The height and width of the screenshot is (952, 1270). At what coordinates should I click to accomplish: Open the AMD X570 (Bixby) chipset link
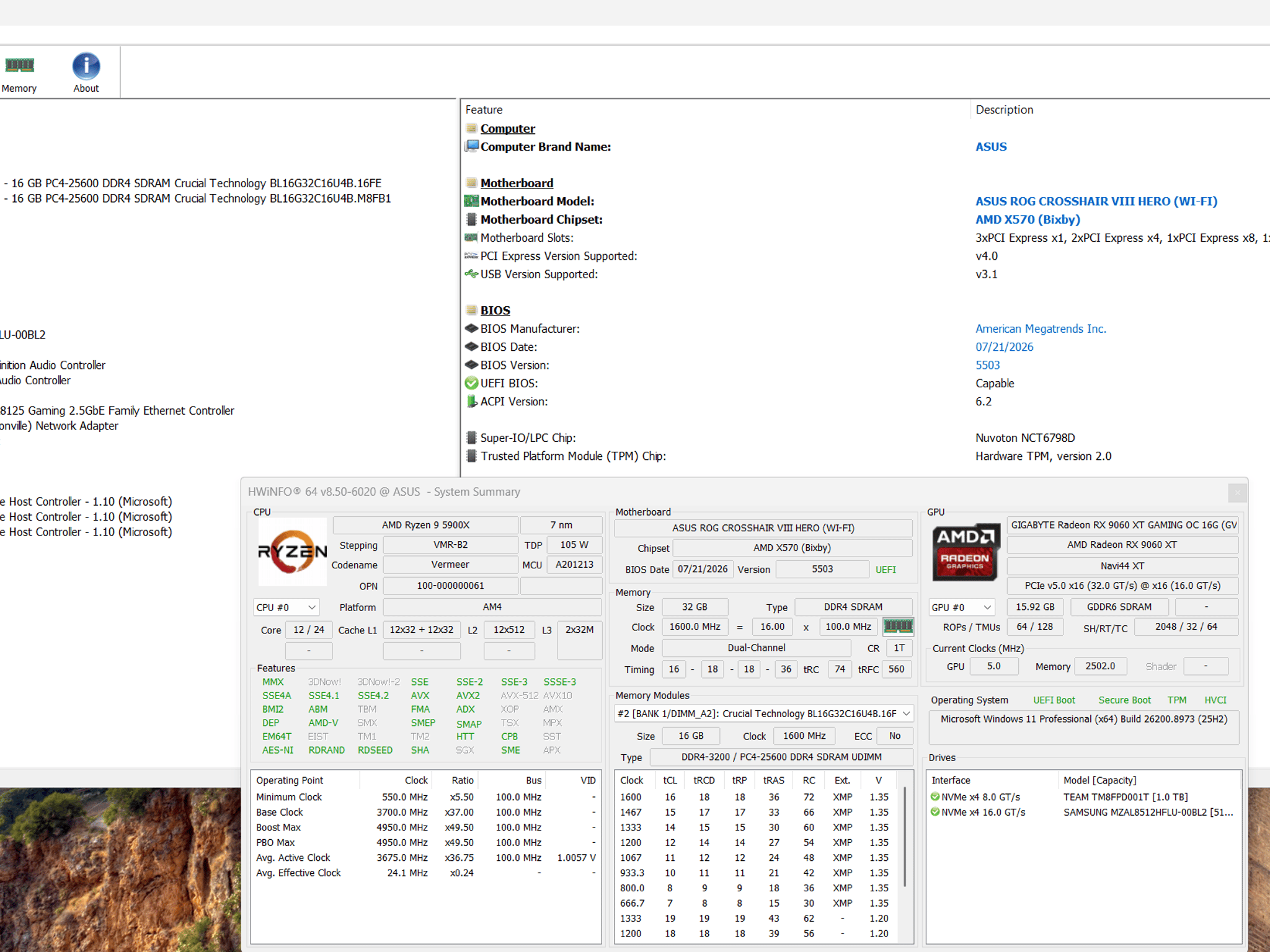pos(1028,219)
